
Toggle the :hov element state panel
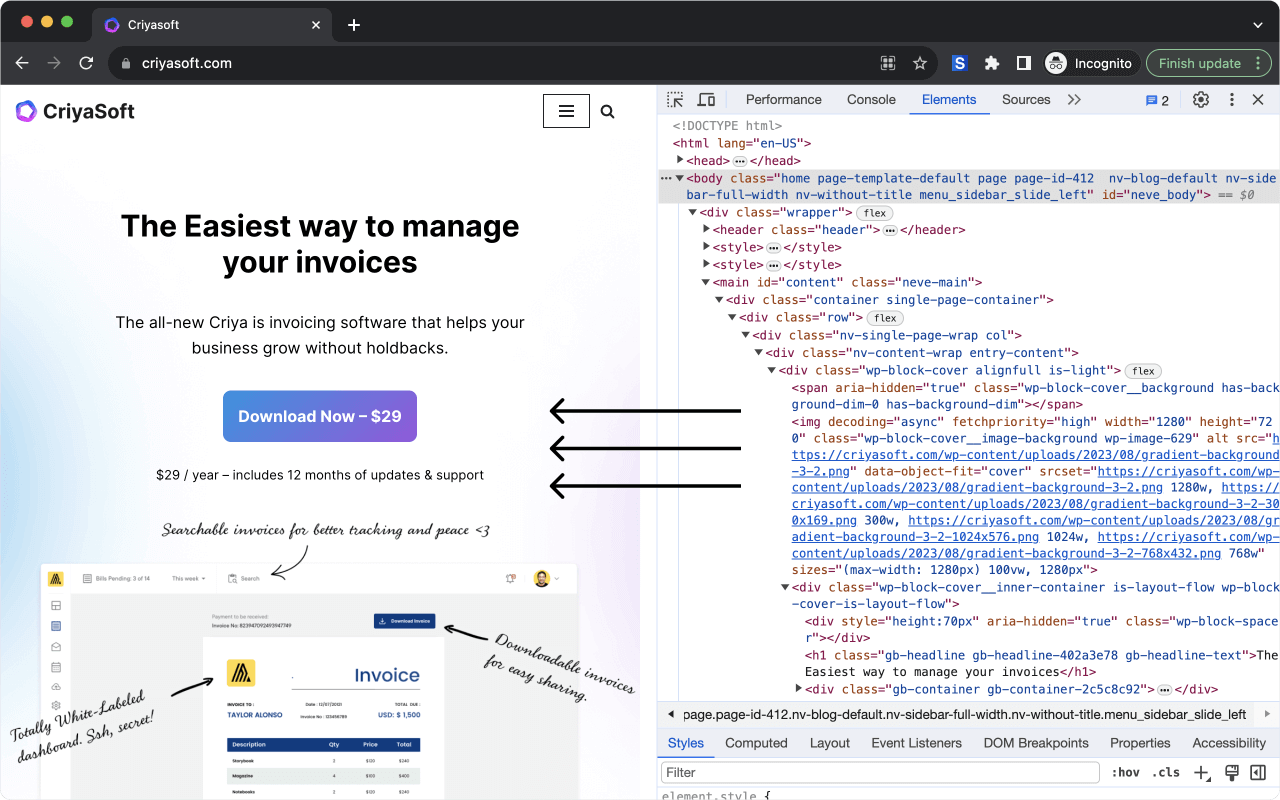coord(1125,773)
